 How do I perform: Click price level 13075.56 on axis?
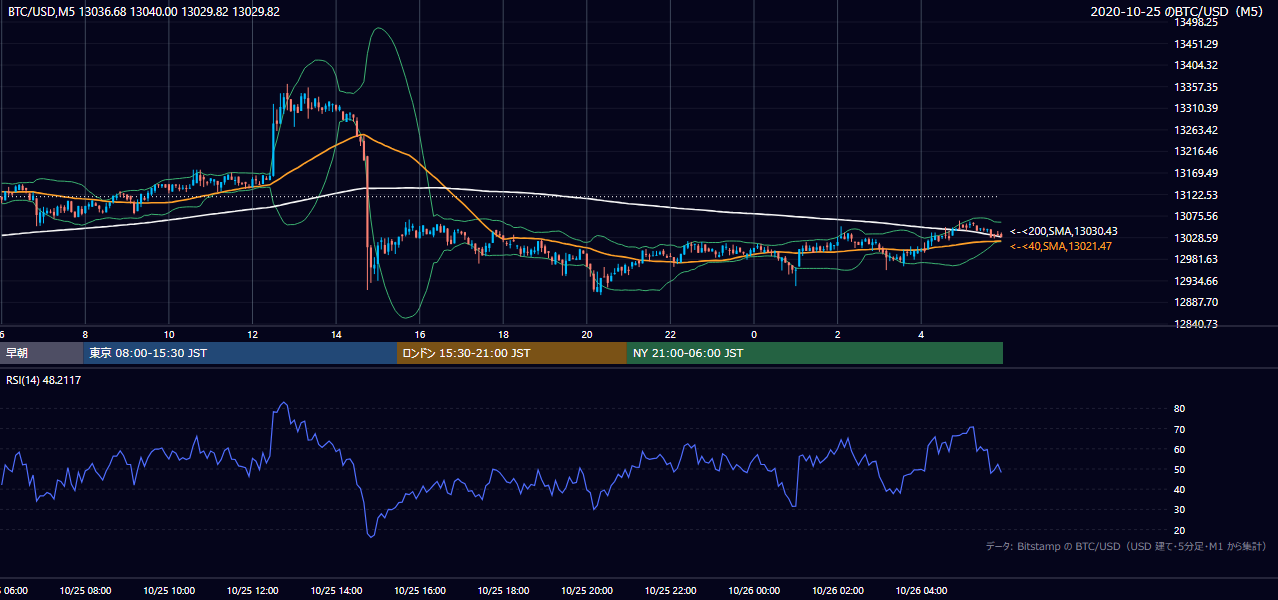(1196, 216)
